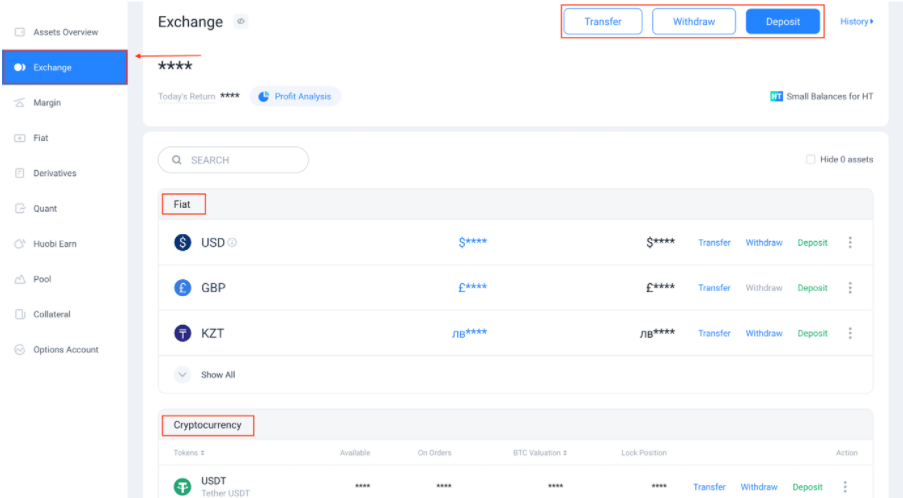Click the top Withdraw button

click(x=694, y=21)
